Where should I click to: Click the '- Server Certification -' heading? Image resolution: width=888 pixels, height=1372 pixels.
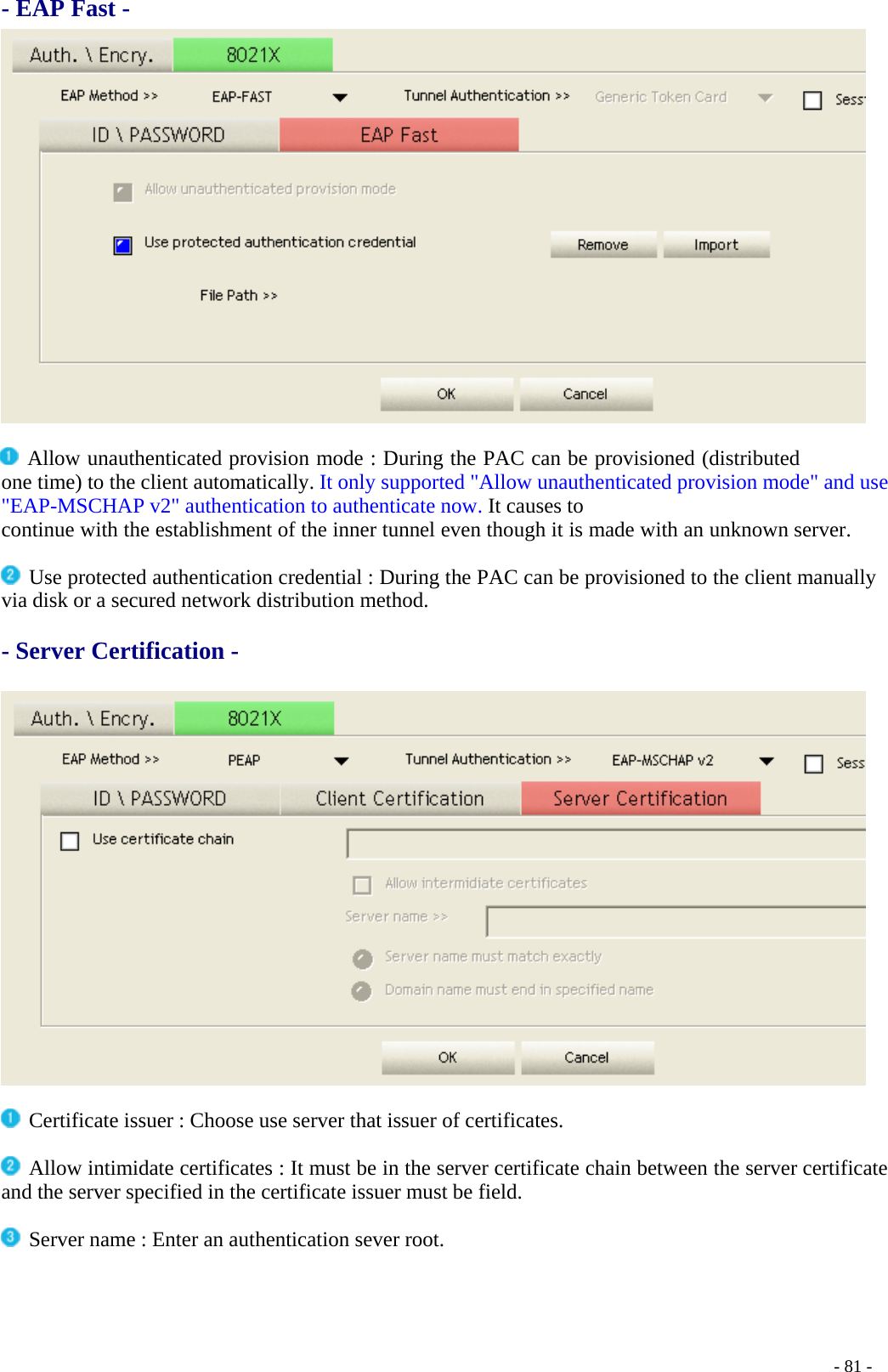tap(120, 651)
